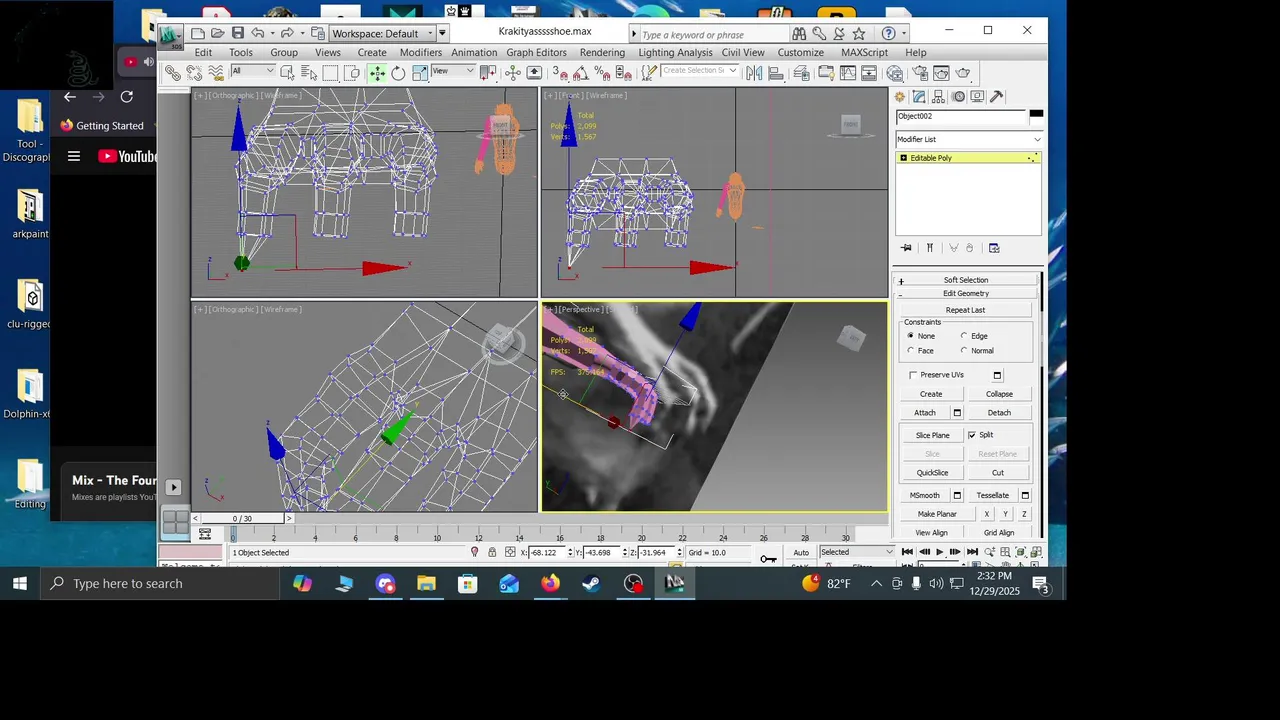
Task: Click the Object002 black color swatch
Action: (1036, 116)
